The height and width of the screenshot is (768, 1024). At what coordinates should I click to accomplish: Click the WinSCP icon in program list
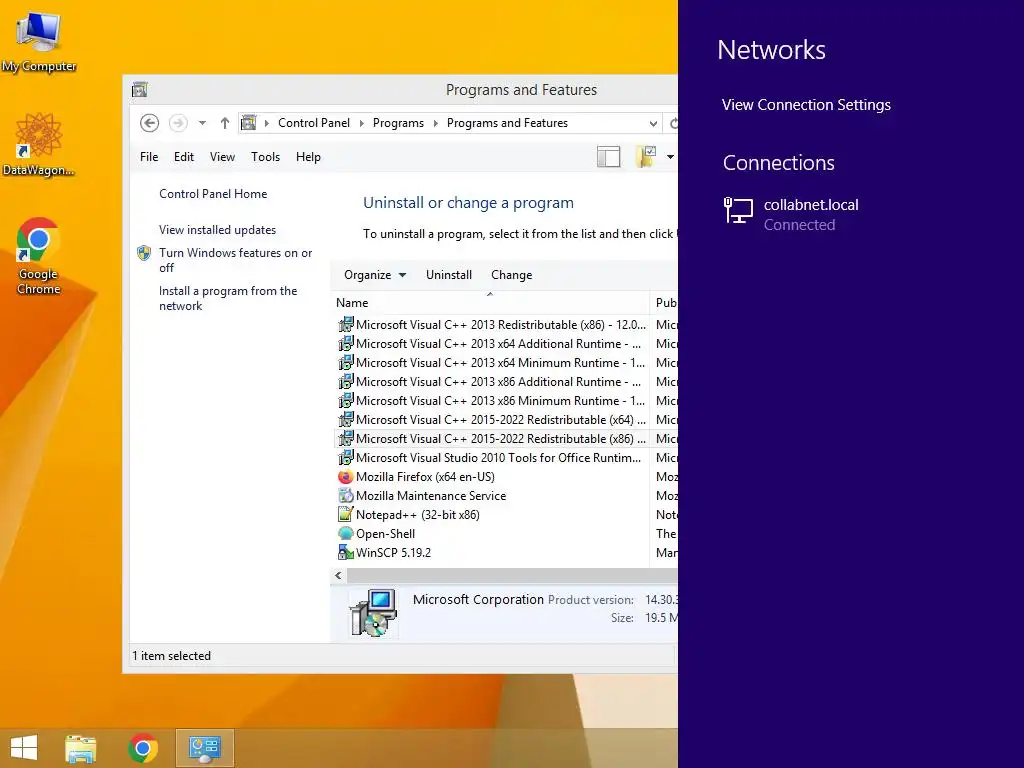(x=345, y=552)
